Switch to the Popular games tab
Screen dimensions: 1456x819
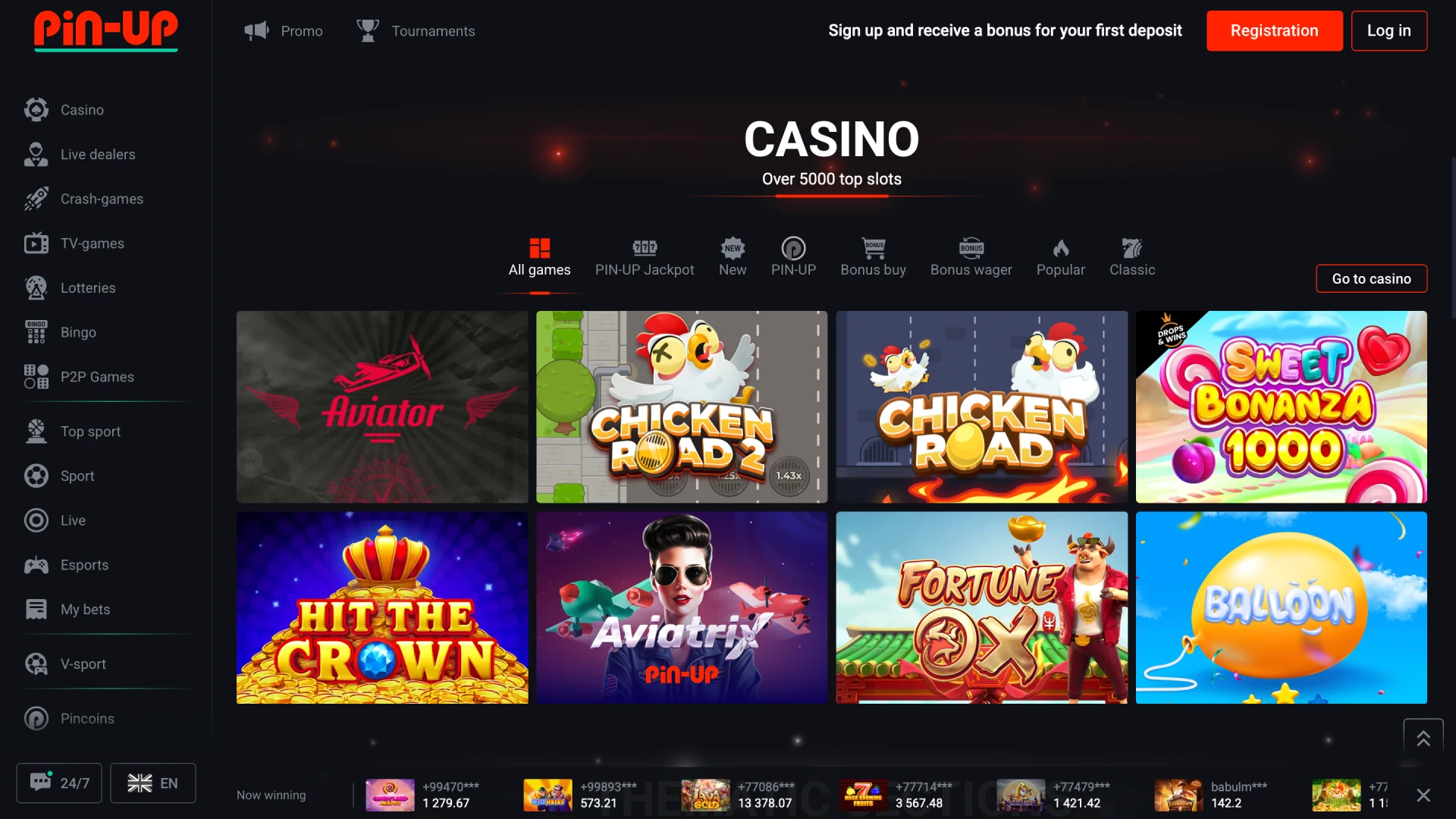(x=1060, y=259)
